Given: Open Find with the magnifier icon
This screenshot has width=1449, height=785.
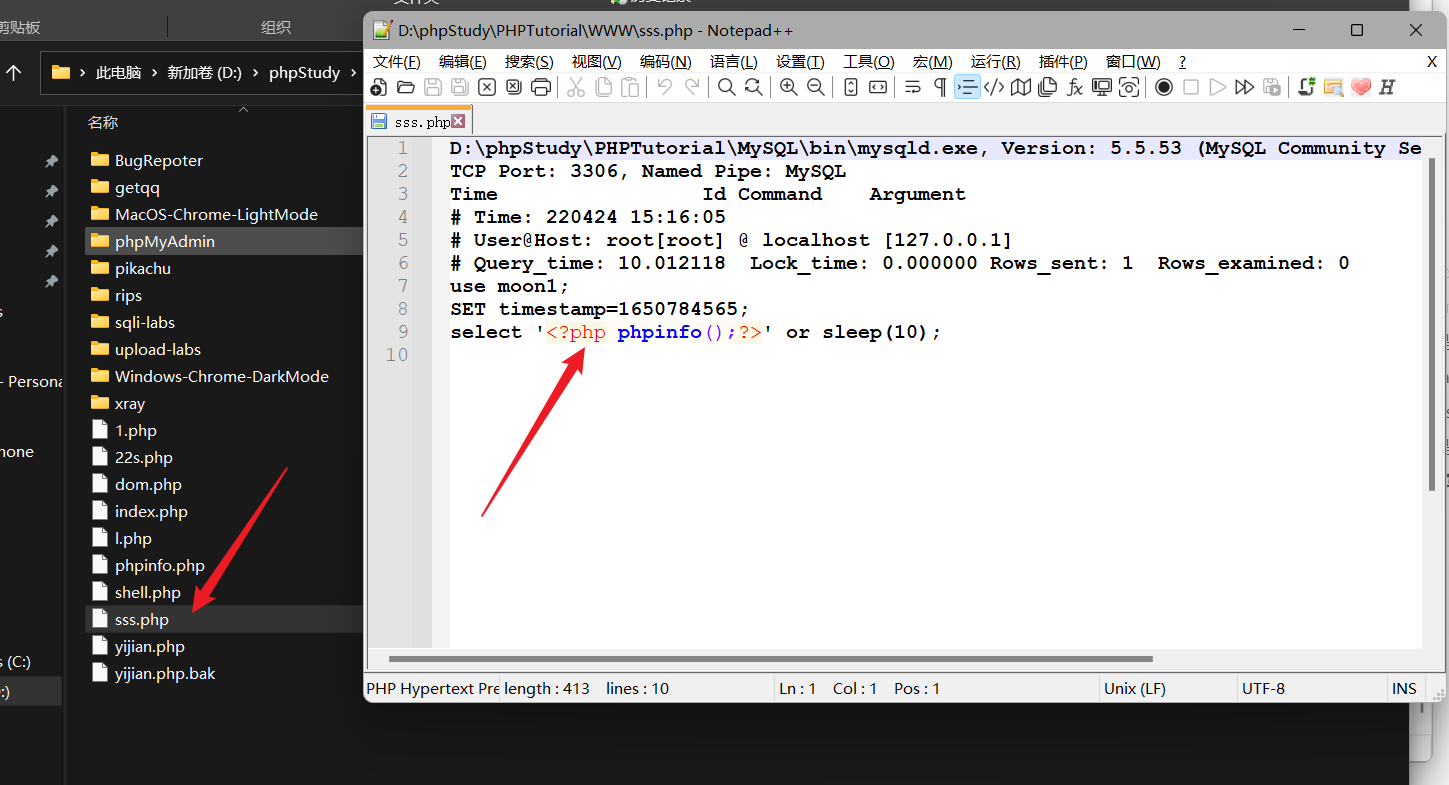Looking at the screenshot, I should click(726, 87).
